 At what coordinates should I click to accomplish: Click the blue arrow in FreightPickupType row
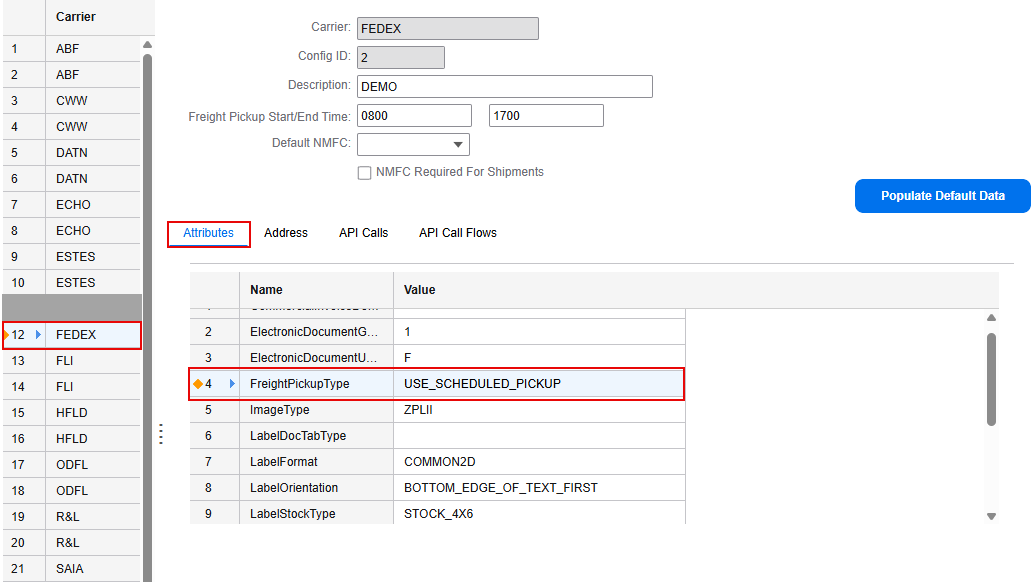click(x=232, y=383)
